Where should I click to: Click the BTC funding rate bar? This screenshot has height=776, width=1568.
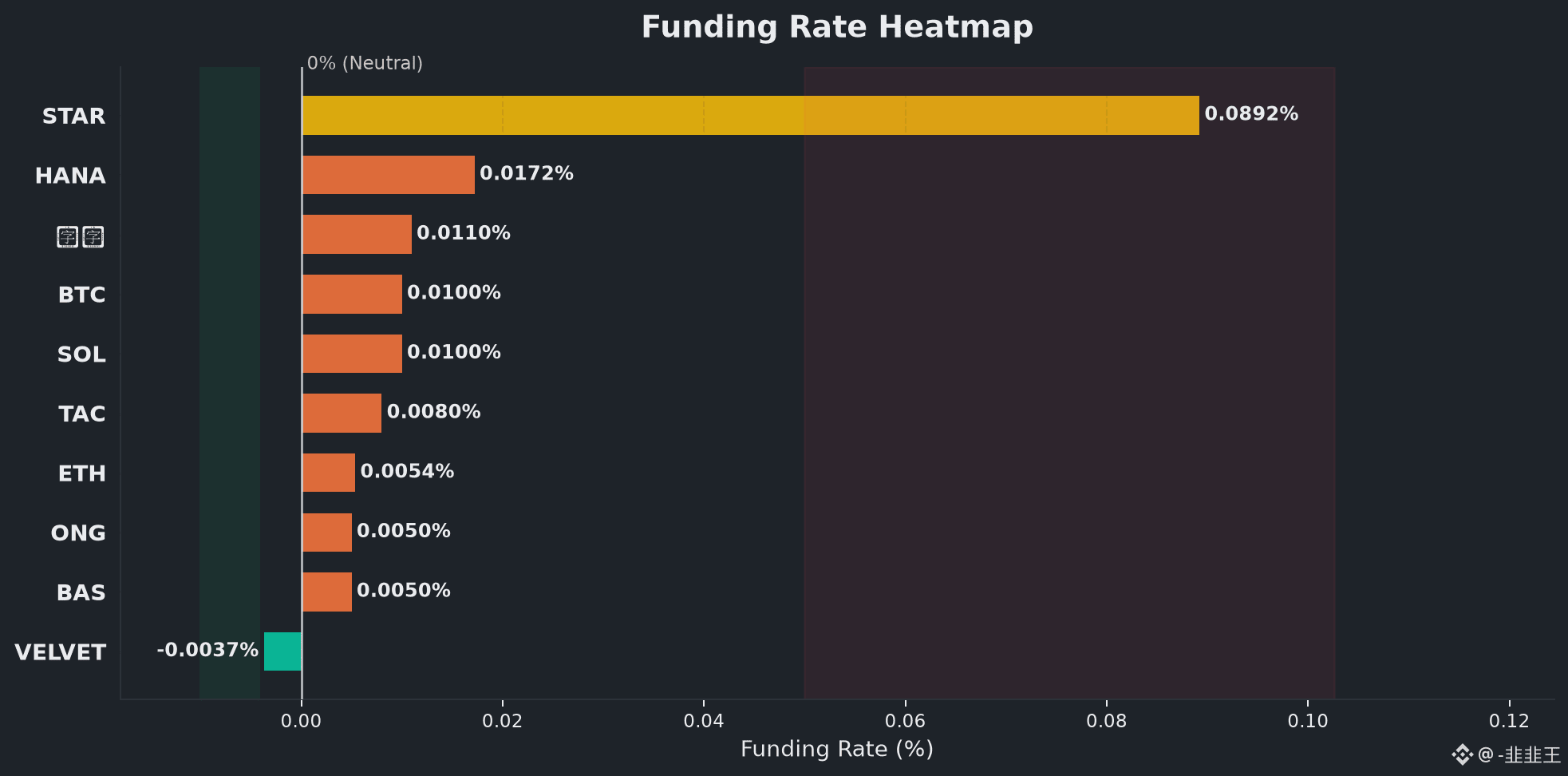(x=352, y=294)
